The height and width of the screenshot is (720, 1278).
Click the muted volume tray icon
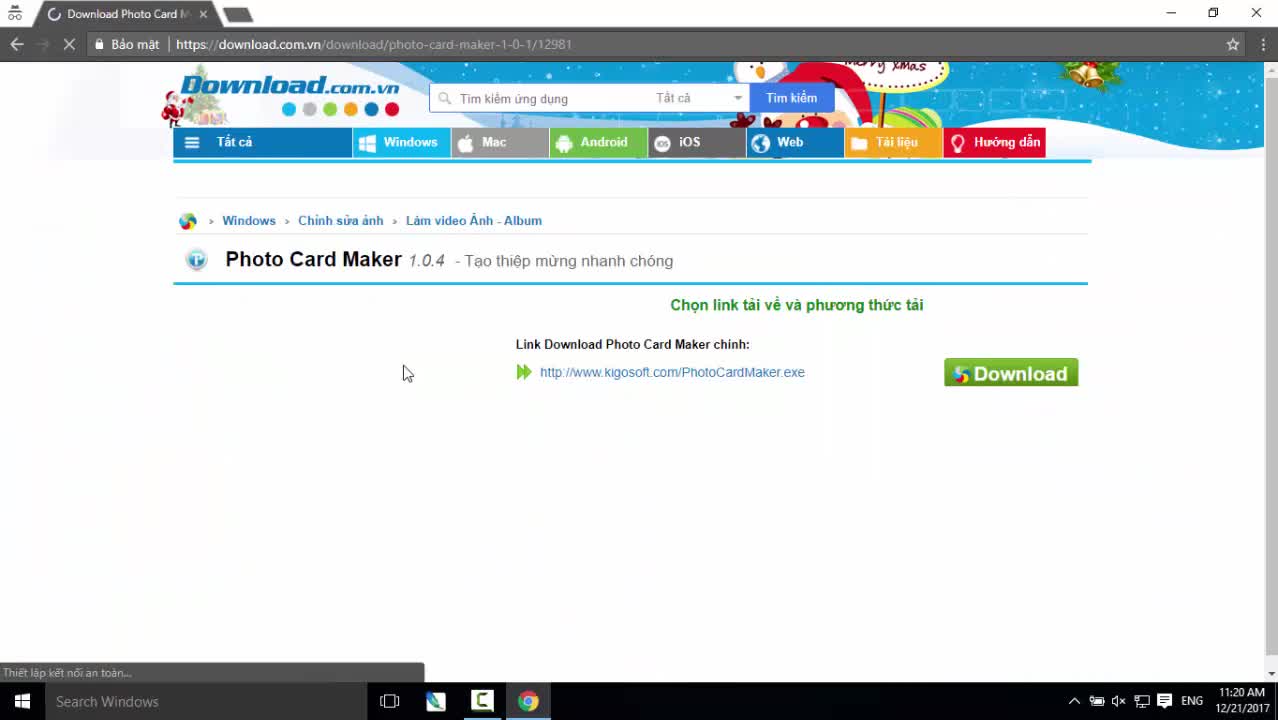tap(1119, 701)
